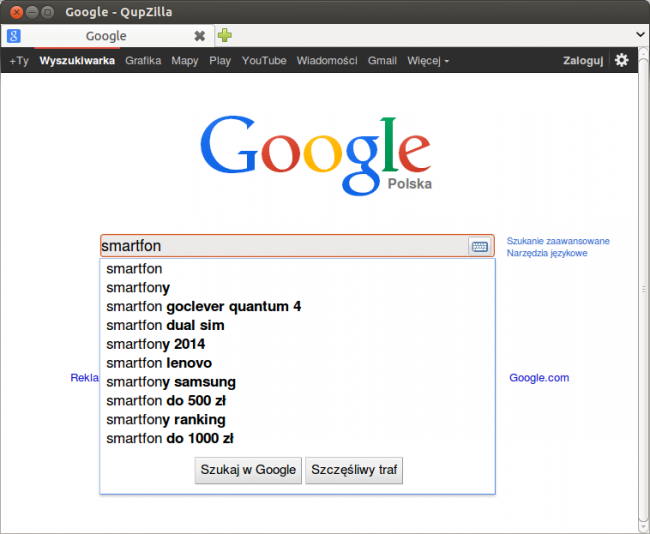Image resolution: width=650 pixels, height=534 pixels.
Task: Pick suggestion "smartfon lenovo"
Action: [x=297, y=363]
